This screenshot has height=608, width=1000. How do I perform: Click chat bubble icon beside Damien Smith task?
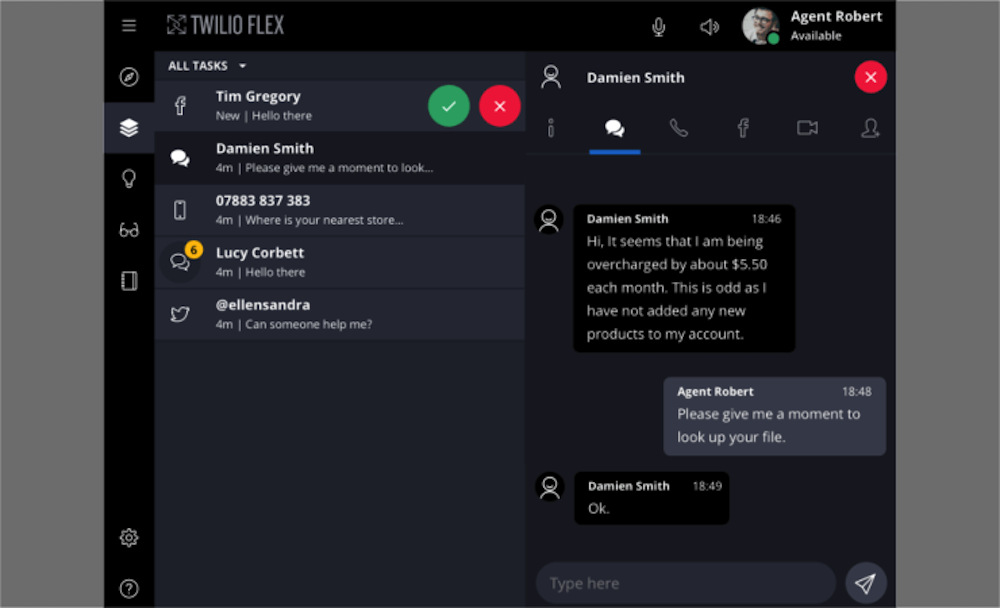(x=180, y=158)
